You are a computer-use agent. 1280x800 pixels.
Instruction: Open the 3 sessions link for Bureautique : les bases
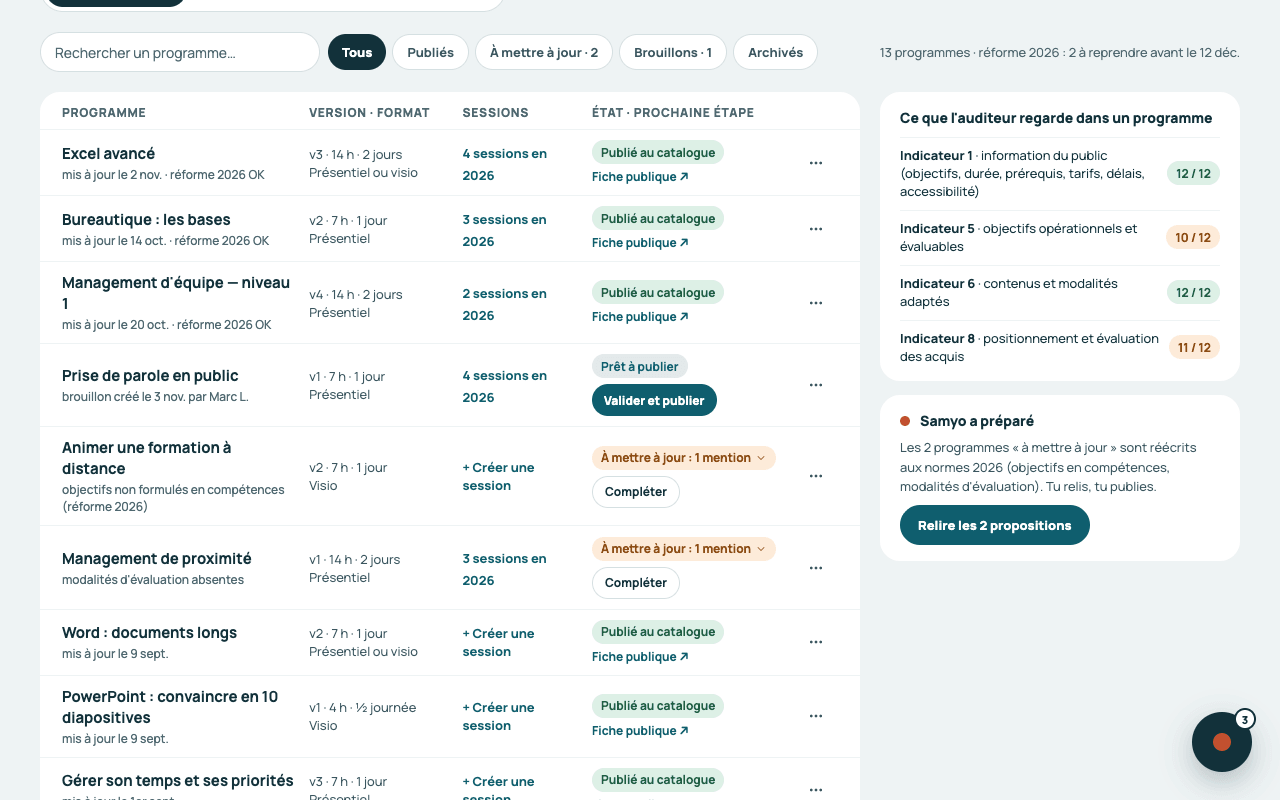point(505,230)
